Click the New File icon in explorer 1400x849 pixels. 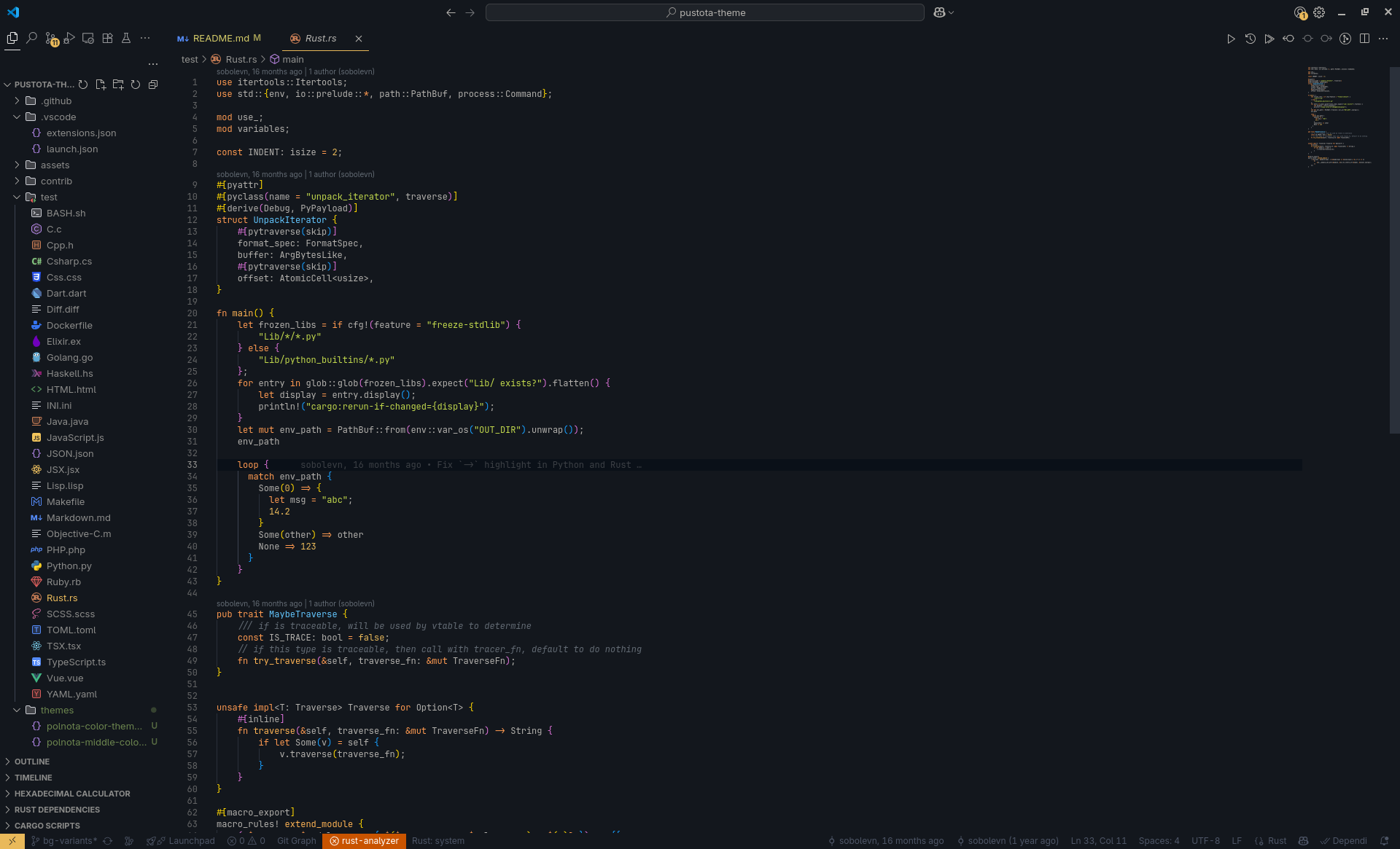click(101, 85)
